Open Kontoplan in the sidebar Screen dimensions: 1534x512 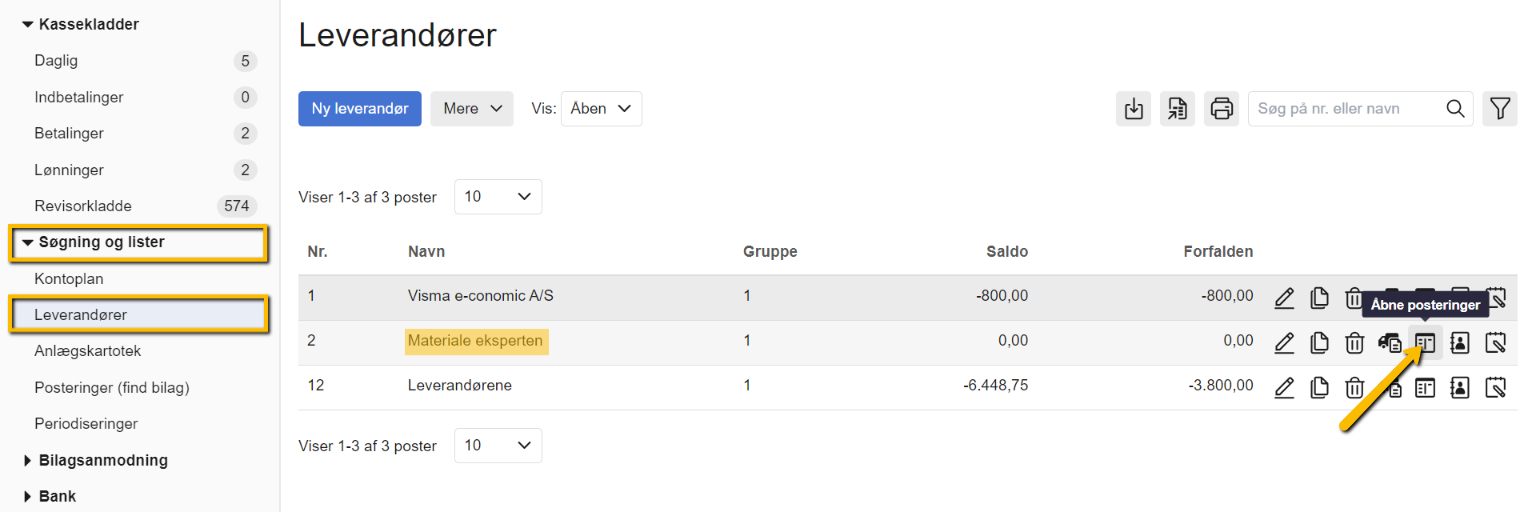pyautogui.click(x=69, y=279)
